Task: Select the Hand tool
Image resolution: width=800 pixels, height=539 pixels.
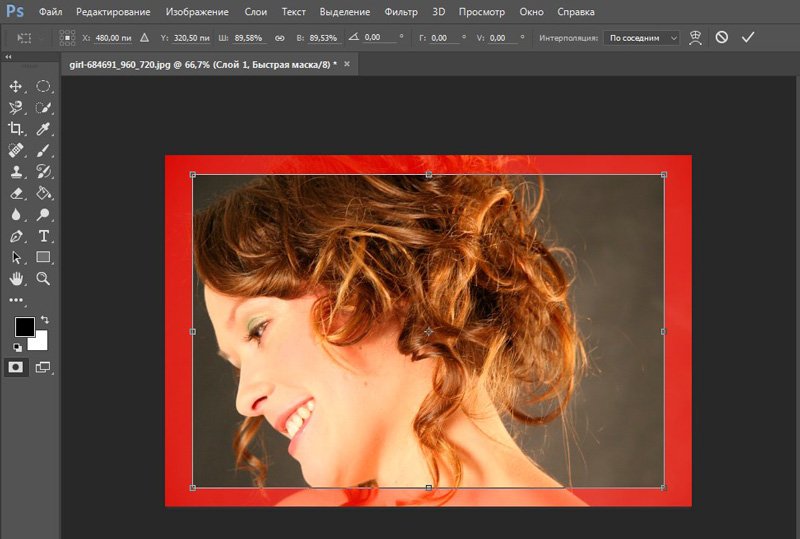Action: [16, 279]
